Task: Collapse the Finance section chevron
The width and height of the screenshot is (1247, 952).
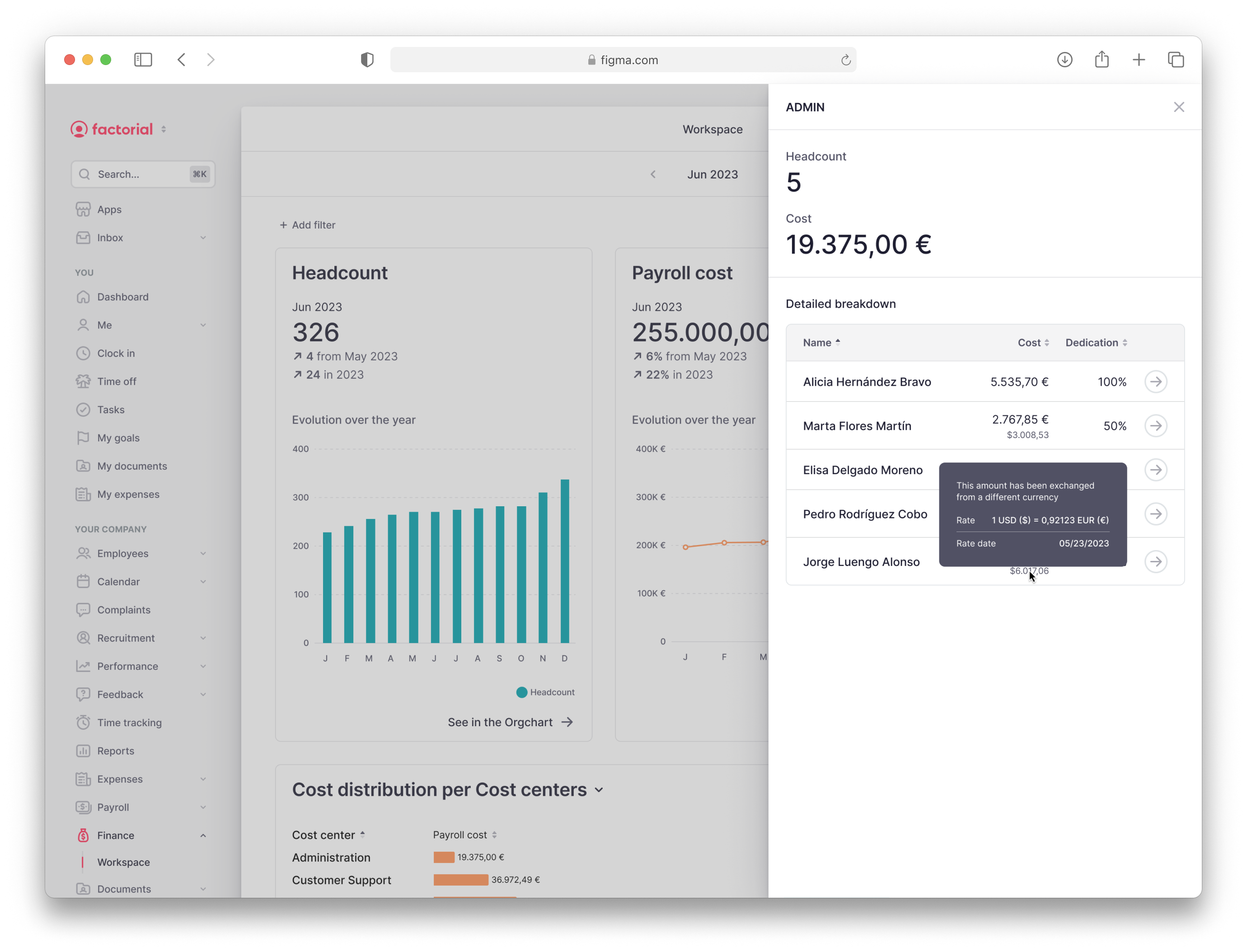Action: point(203,835)
